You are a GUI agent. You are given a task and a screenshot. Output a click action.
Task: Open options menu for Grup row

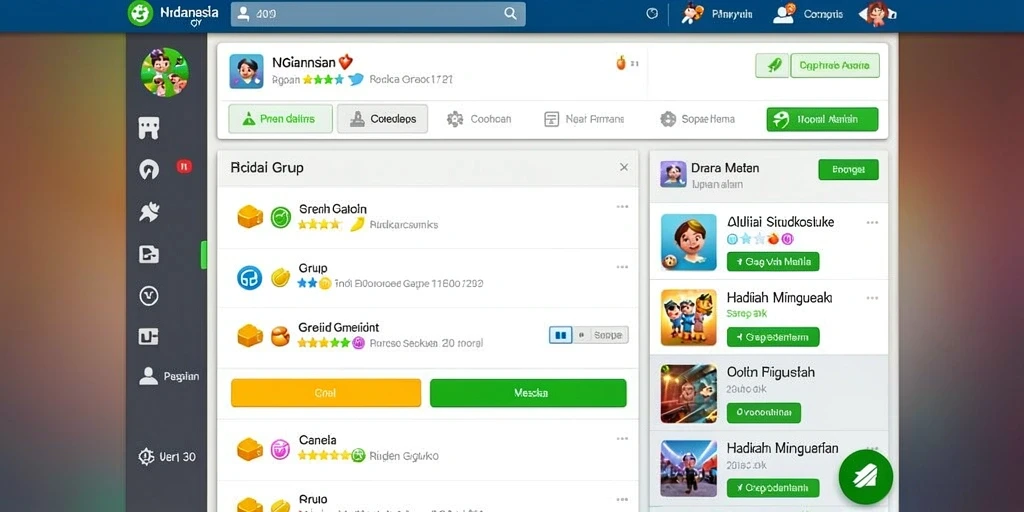pyautogui.click(x=622, y=267)
